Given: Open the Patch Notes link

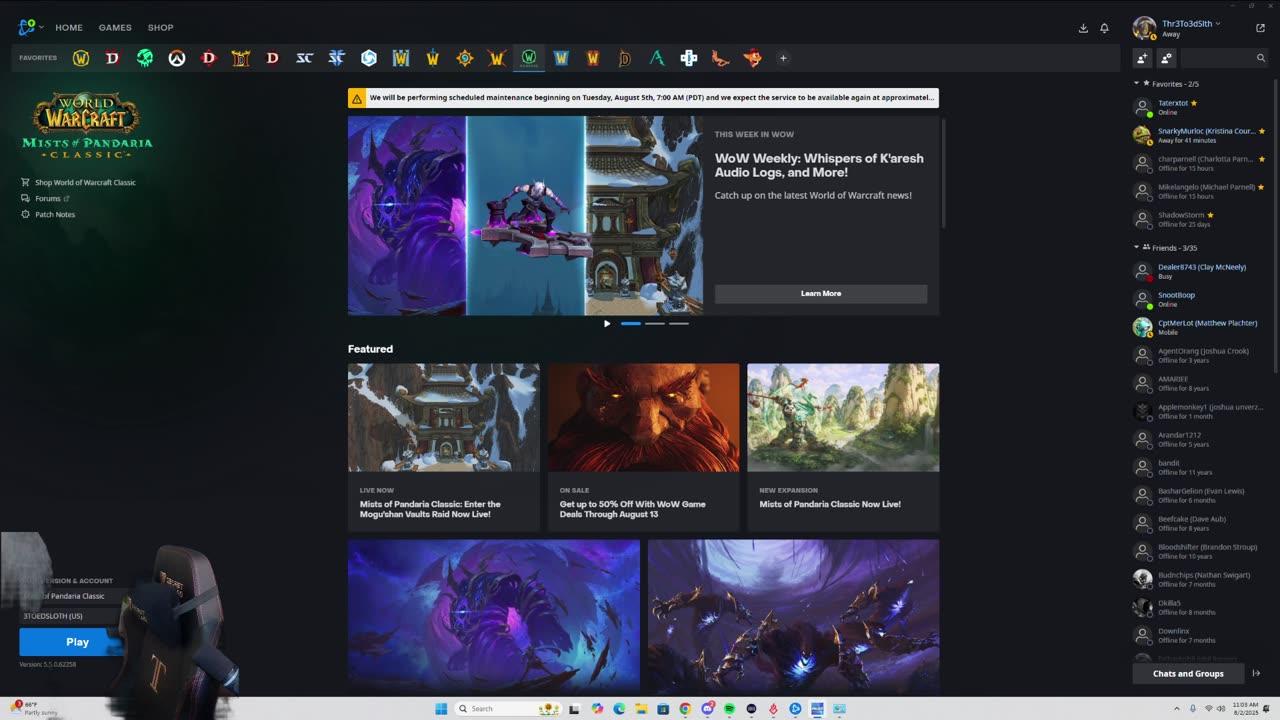Looking at the screenshot, I should tap(54, 214).
